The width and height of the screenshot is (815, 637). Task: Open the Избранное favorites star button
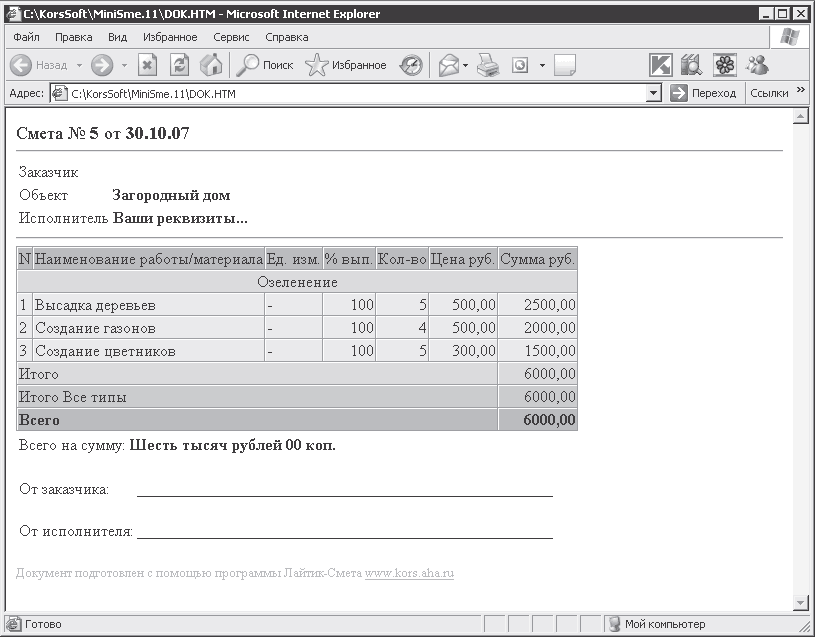tap(346, 65)
